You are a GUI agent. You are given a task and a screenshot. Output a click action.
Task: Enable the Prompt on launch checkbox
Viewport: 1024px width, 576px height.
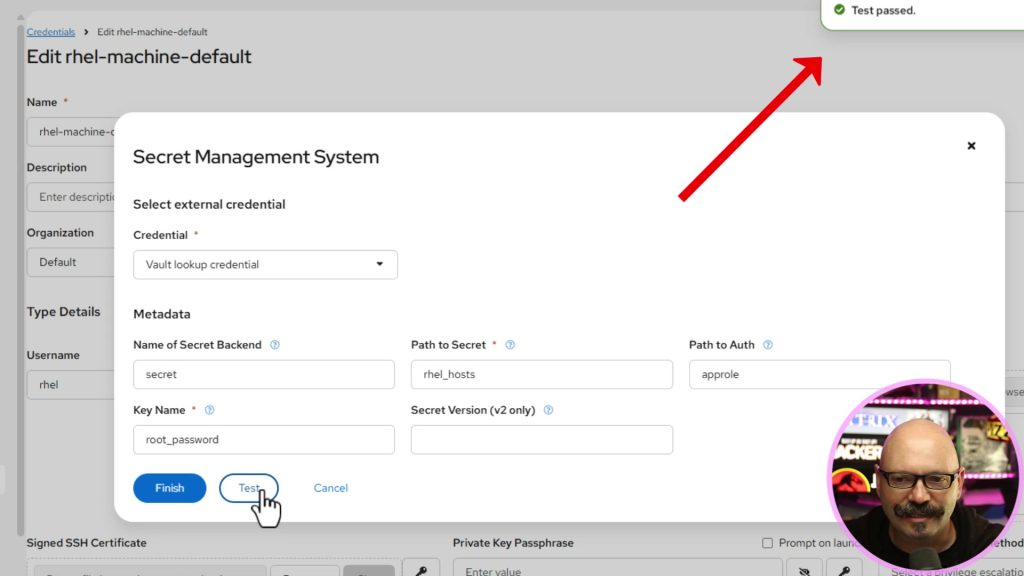(x=767, y=543)
